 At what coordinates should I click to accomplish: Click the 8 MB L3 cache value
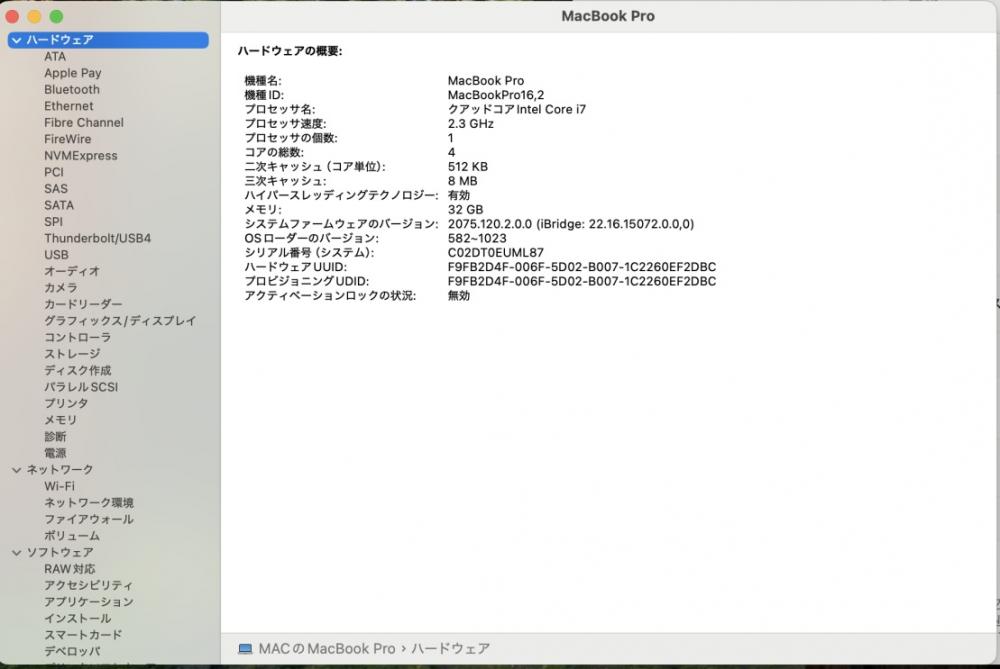tap(462, 182)
